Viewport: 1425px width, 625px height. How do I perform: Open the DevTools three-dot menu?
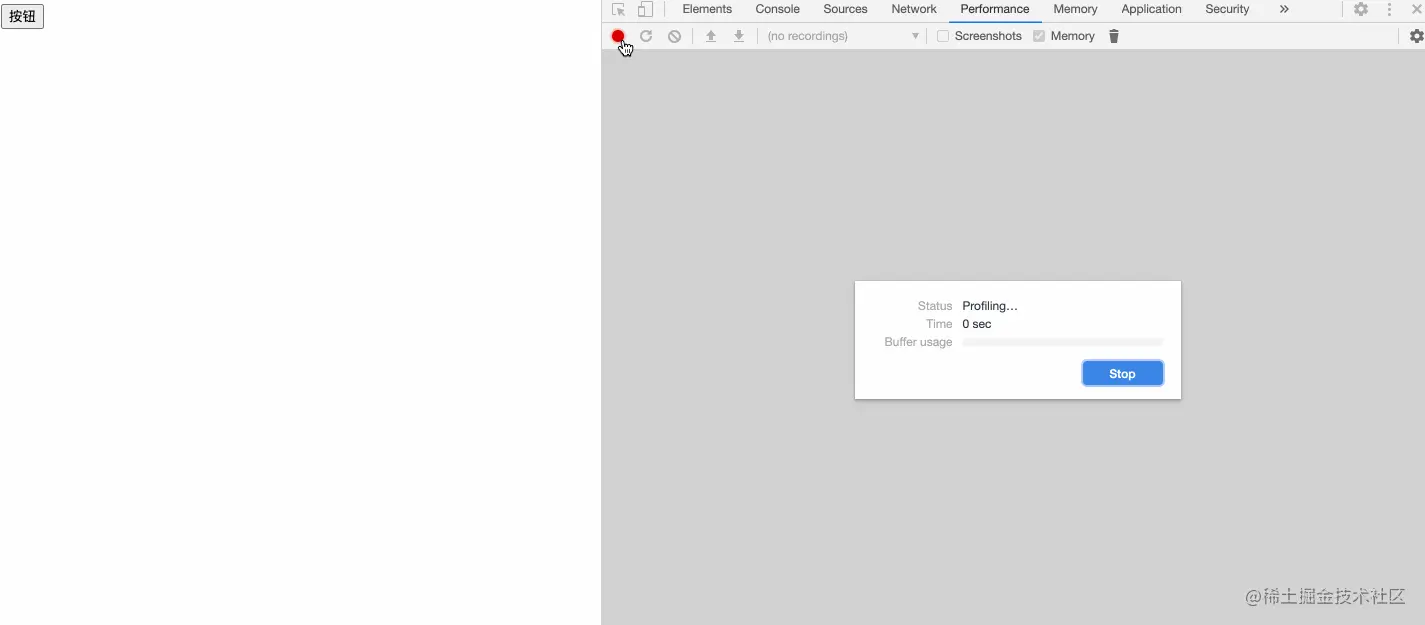pyautogui.click(x=1389, y=9)
